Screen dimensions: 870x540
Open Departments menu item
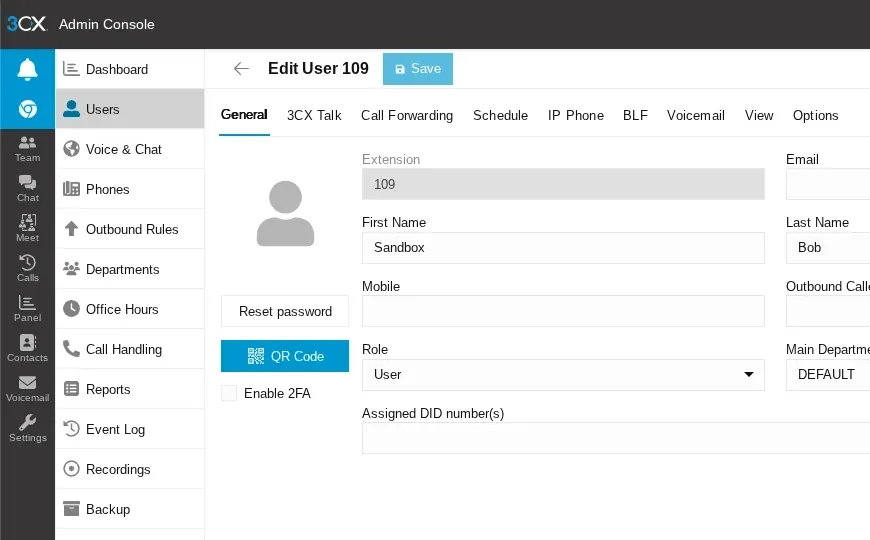coord(130,269)
